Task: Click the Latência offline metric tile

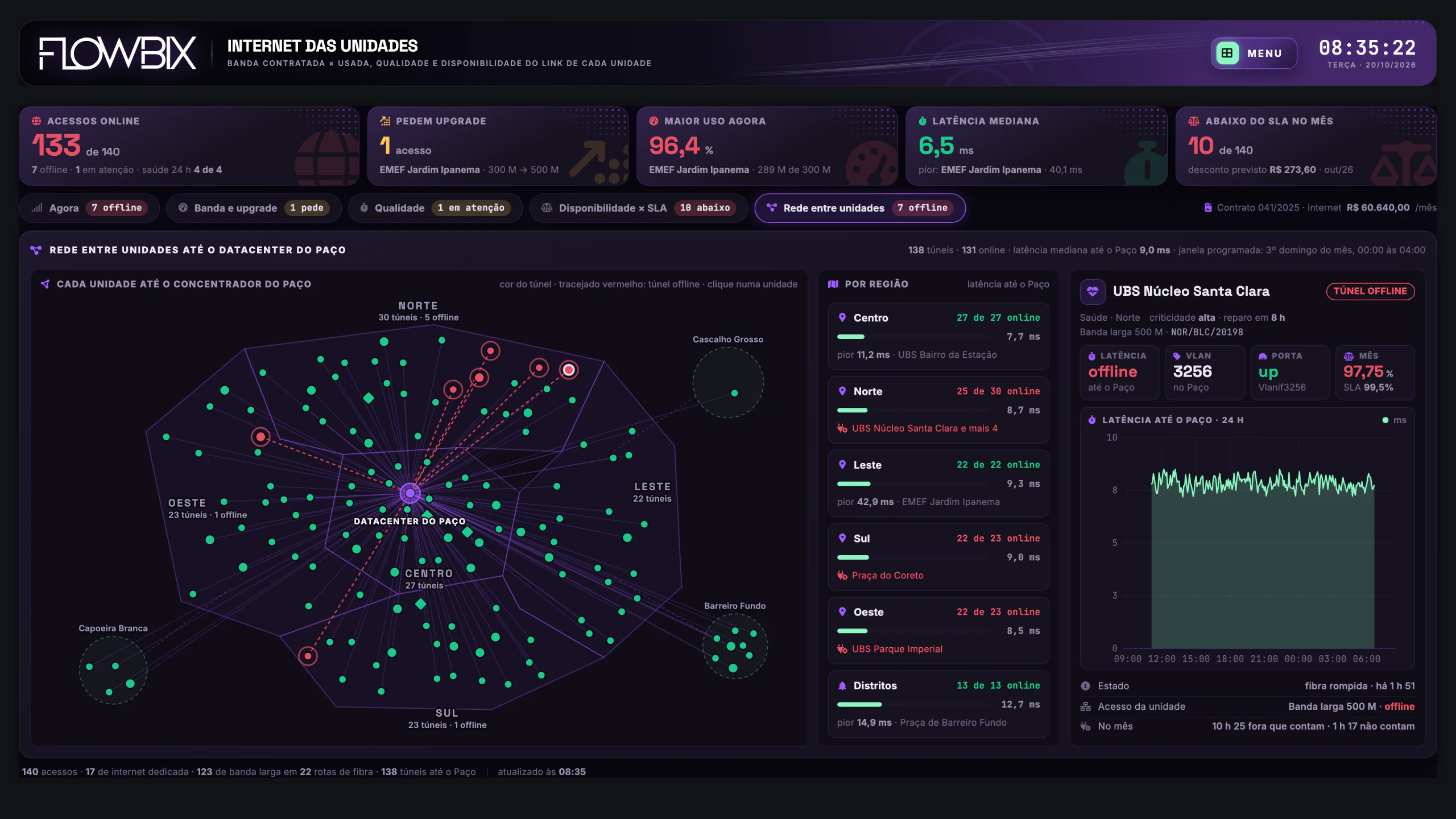Action: (1119, 372)
